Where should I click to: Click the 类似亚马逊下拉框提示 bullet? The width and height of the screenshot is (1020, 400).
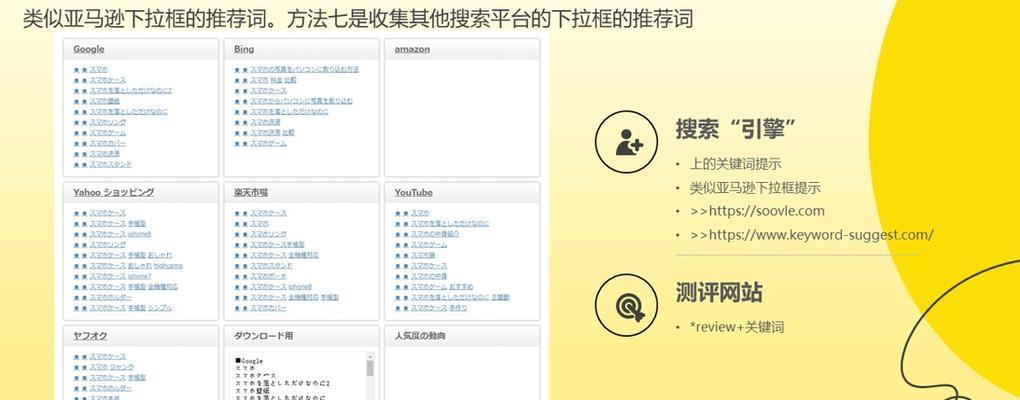tap(755, 188)
